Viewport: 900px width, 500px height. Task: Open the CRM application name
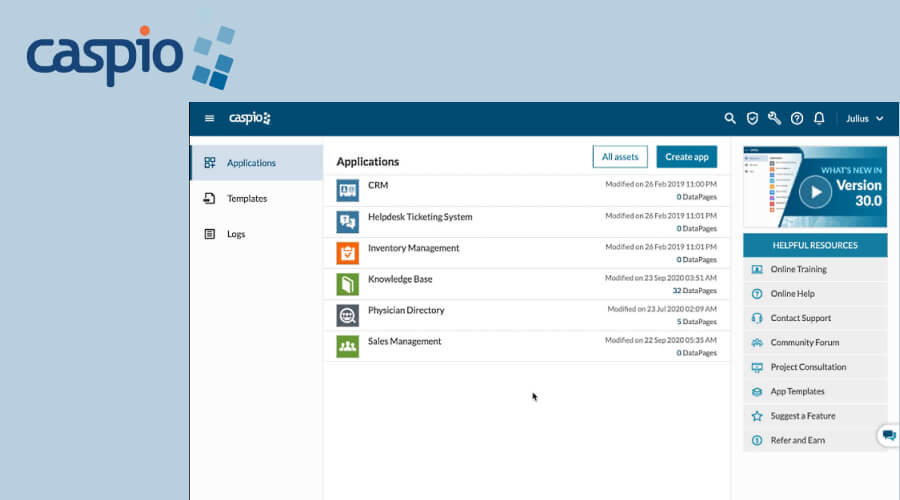378,185
